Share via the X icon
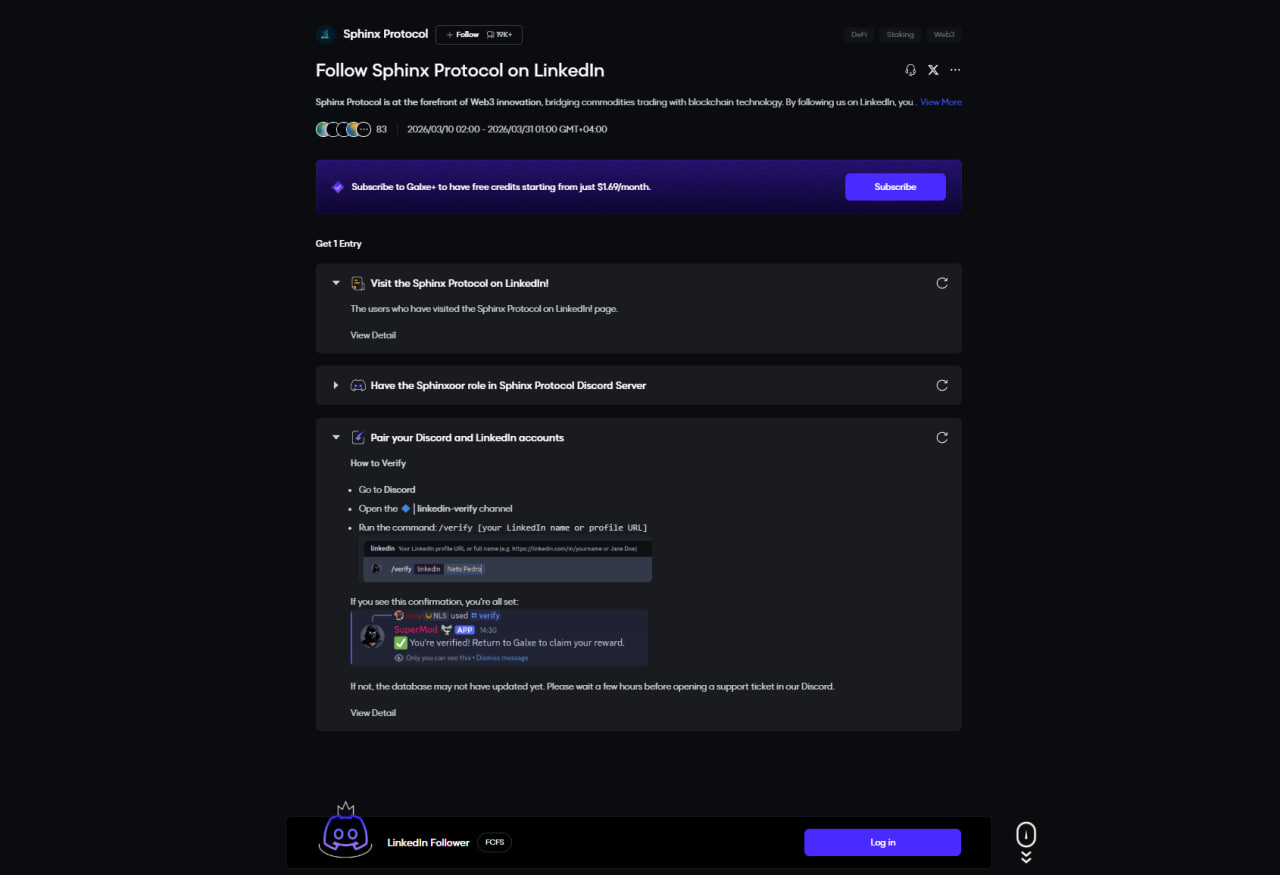Screen dimensions: 1280x875 coord(933,70)
